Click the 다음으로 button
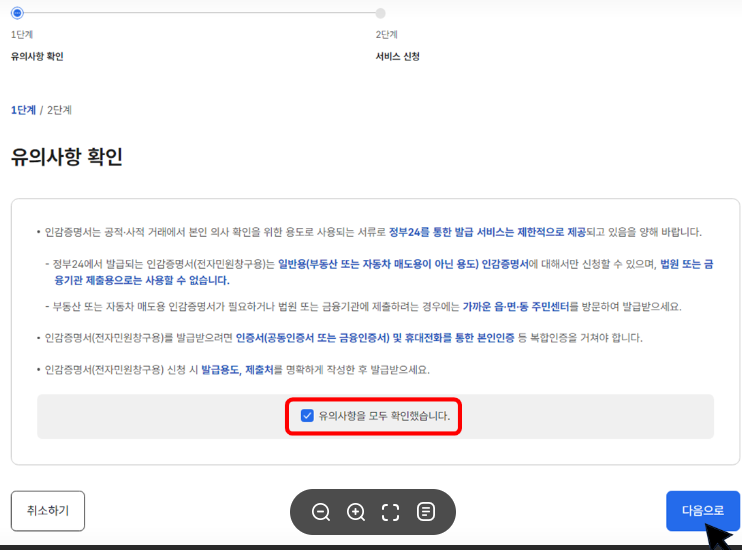This screenshot has width=742, height=550. pyautogui.click(x=703, y=511)
